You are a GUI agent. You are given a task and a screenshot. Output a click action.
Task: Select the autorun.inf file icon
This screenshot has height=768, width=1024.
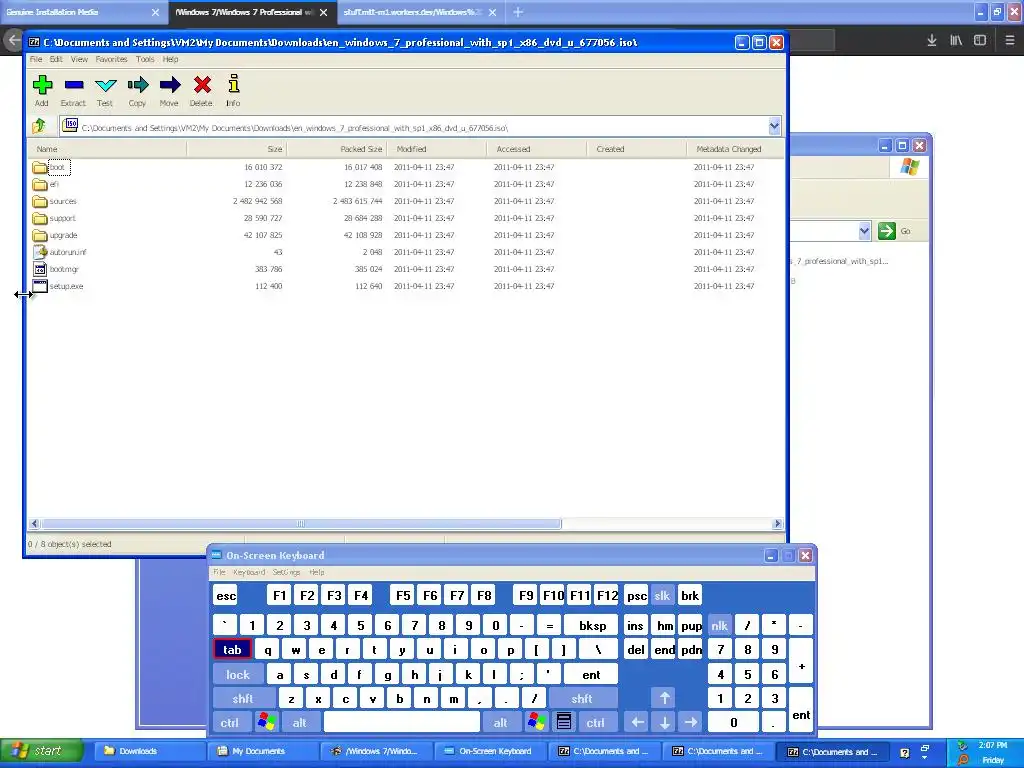pyautogui.click(x=40, y=252)
